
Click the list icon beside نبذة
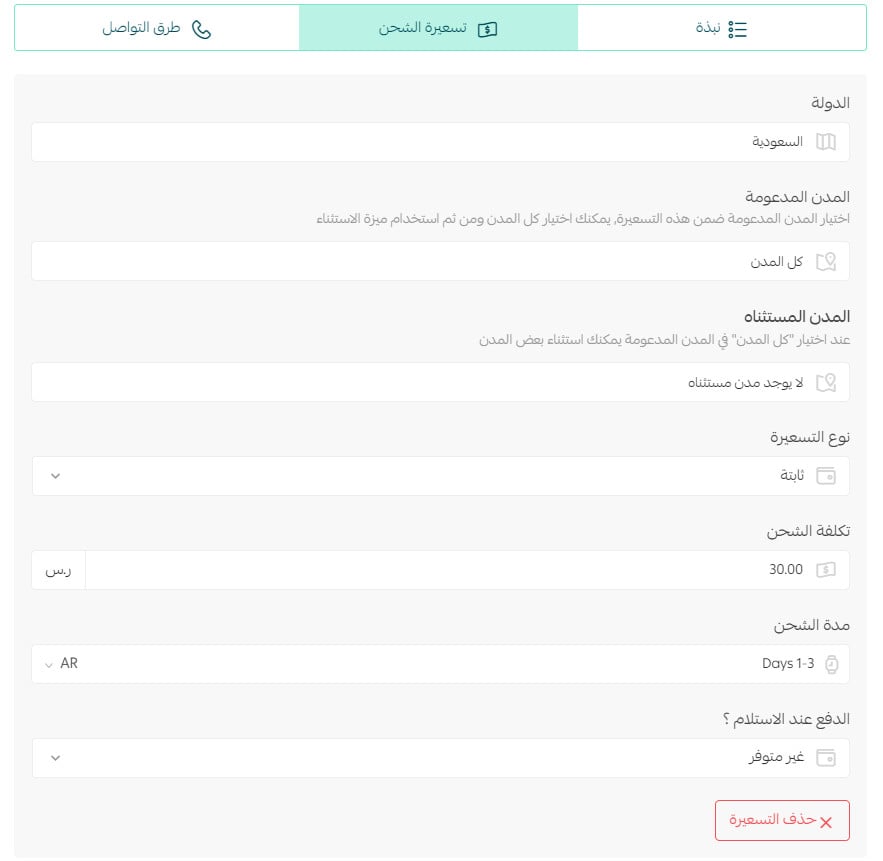tap(737, 29)
